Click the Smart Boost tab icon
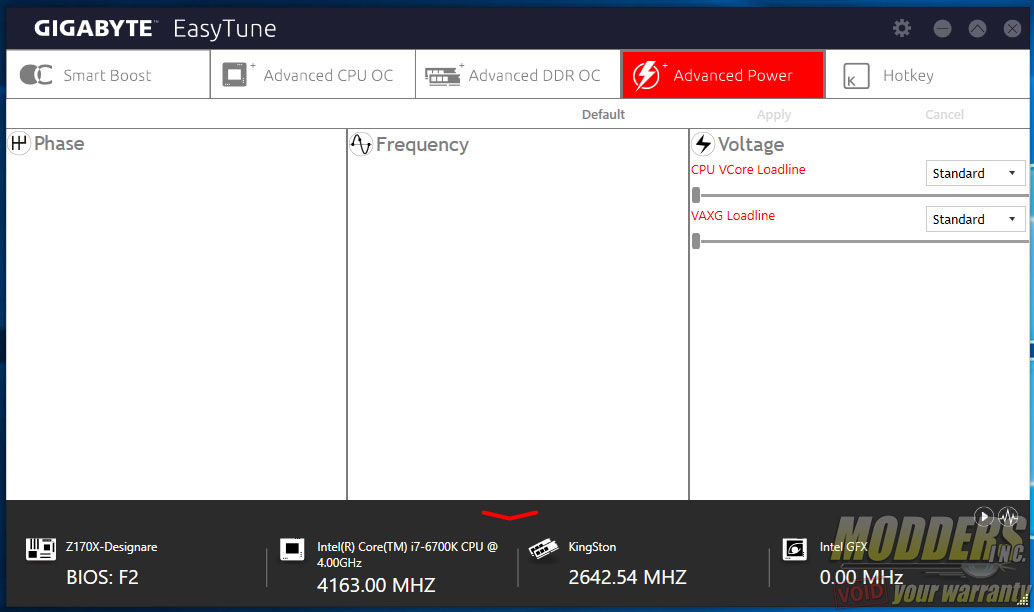This screenshot has width=1034, height=612. [36, 75]
